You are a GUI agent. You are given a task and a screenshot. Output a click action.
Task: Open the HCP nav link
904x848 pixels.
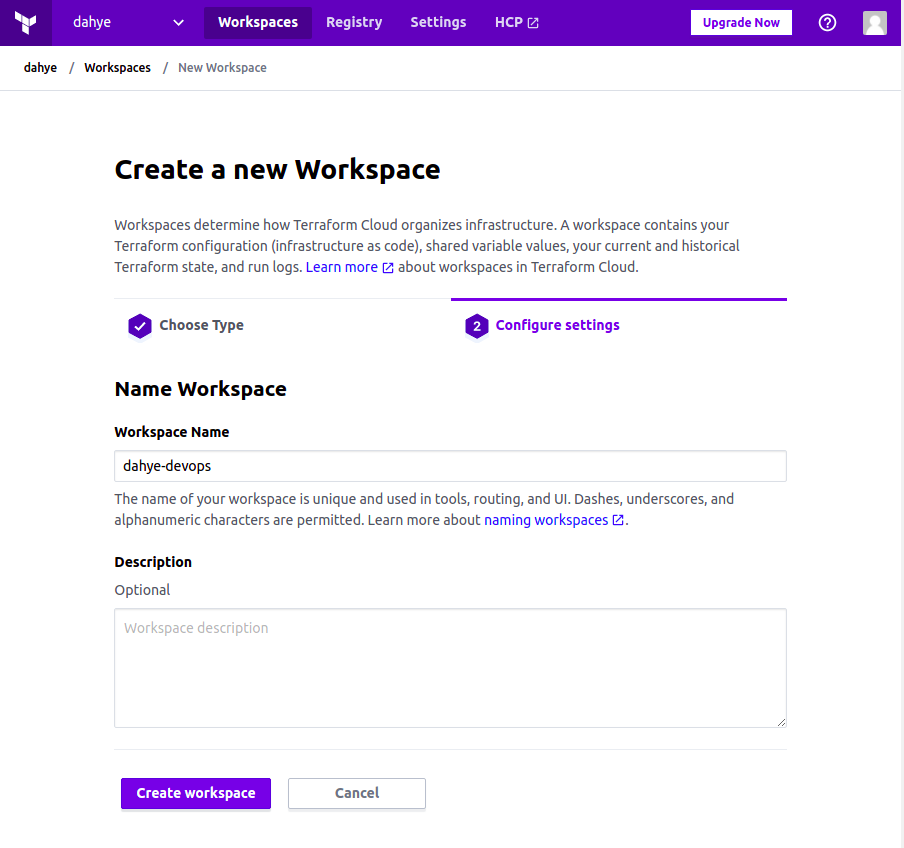[517, 22]
